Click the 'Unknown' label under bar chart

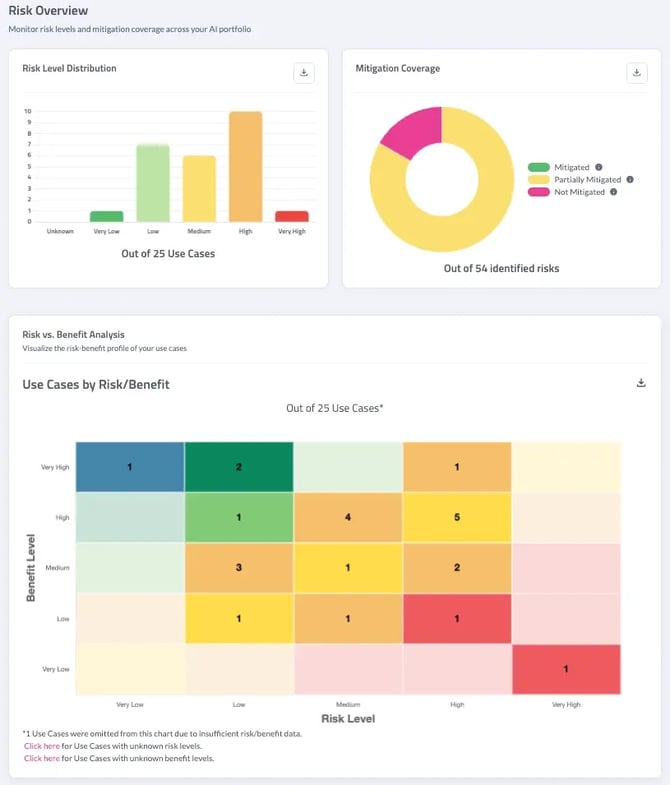[60, 231]
